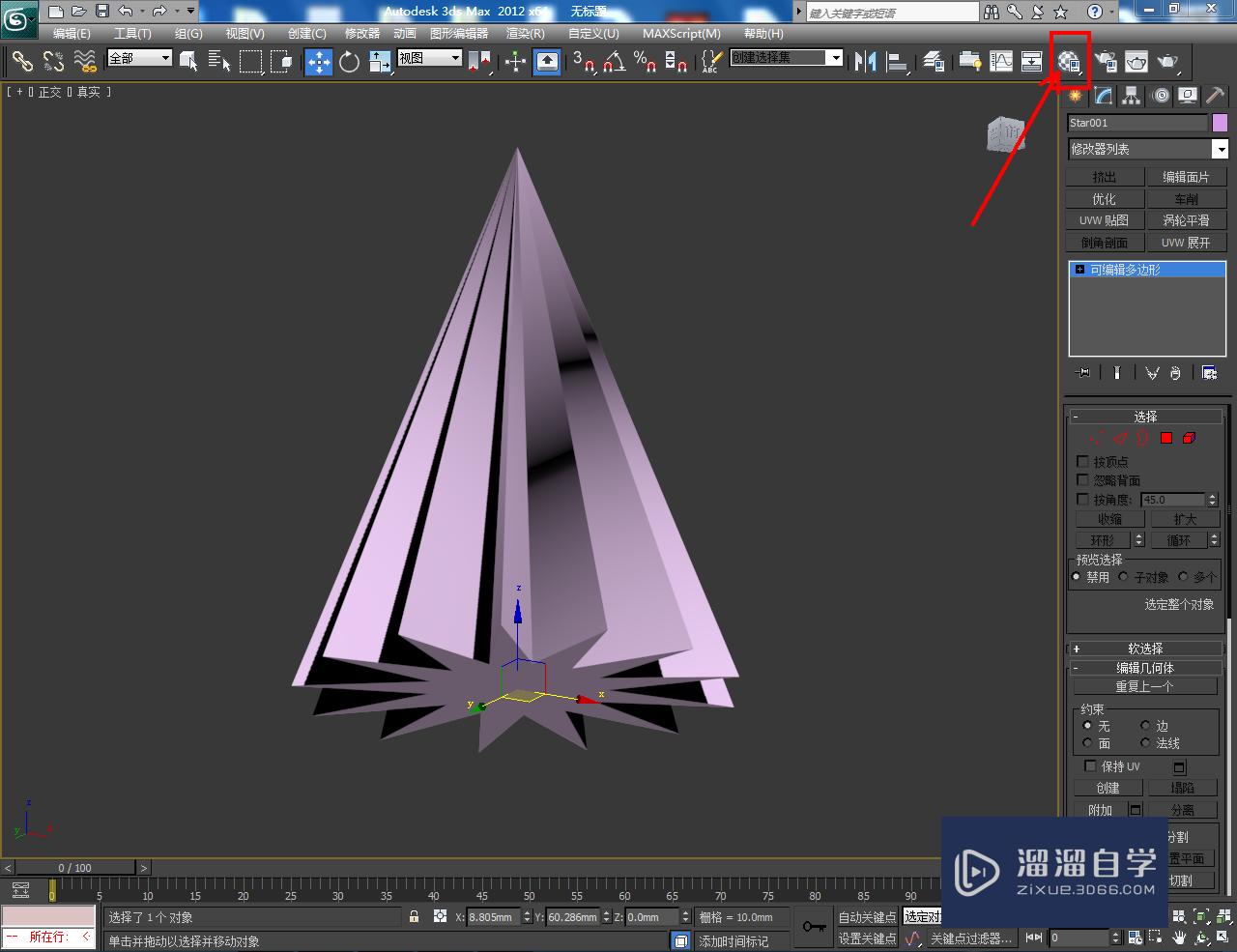
Task: Open the 渲染(R) menu
Action: point(526,33)
